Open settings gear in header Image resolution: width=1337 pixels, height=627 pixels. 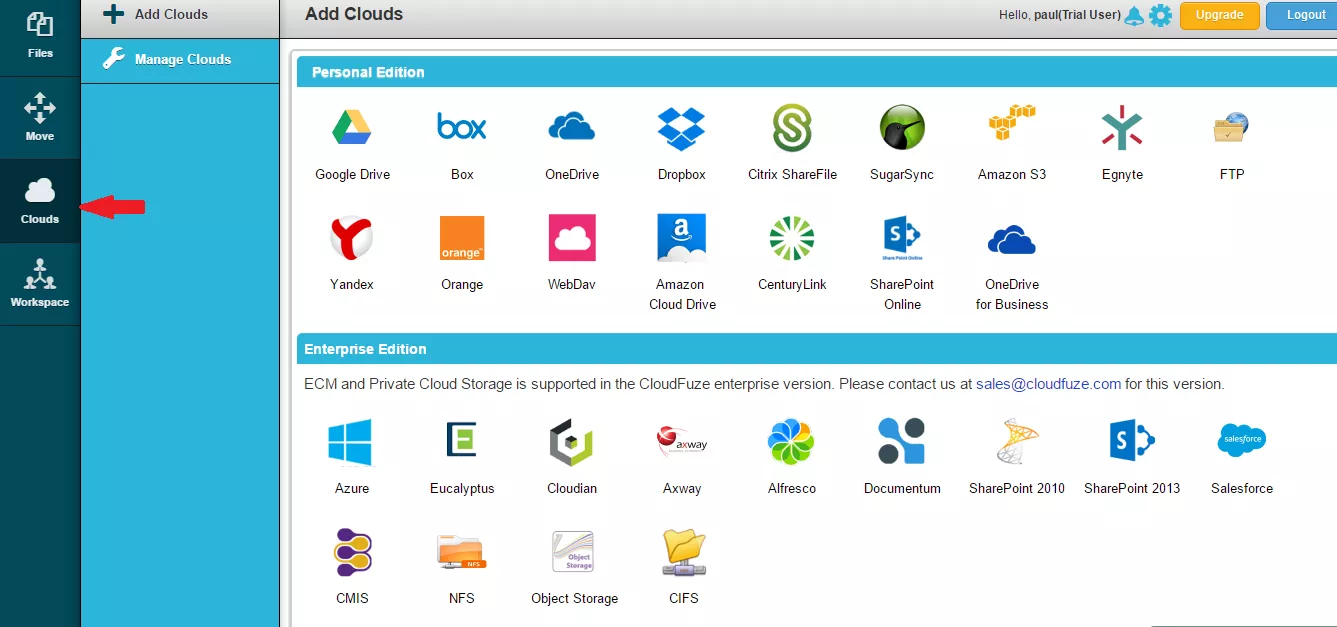pos(1160,15)
